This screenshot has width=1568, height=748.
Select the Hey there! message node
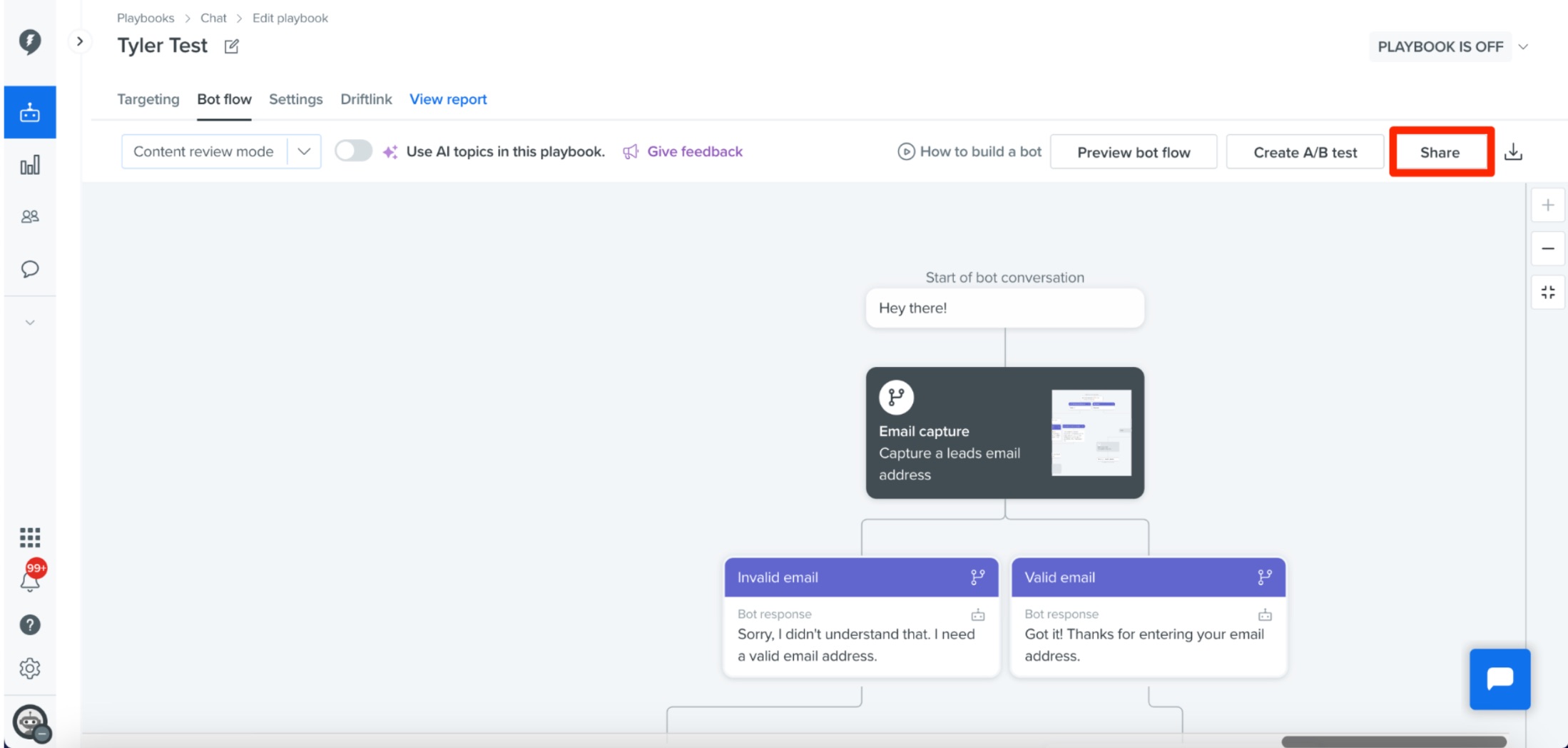[1004, 308]
